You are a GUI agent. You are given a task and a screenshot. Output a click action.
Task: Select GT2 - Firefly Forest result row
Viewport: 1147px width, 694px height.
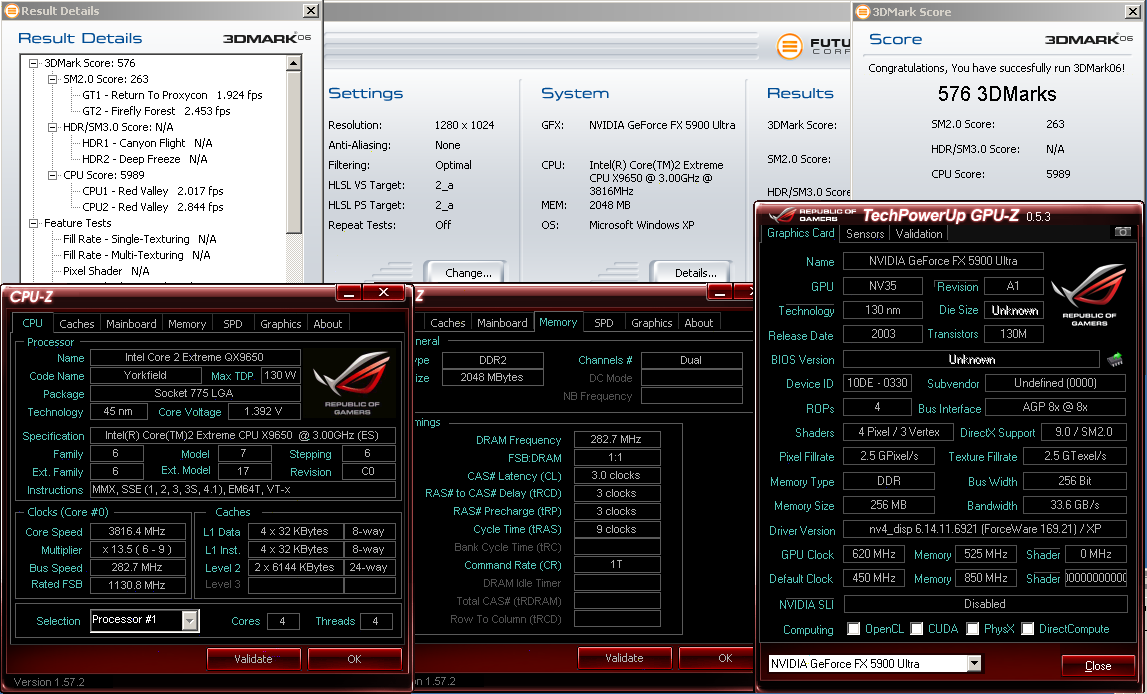point(156,111)
